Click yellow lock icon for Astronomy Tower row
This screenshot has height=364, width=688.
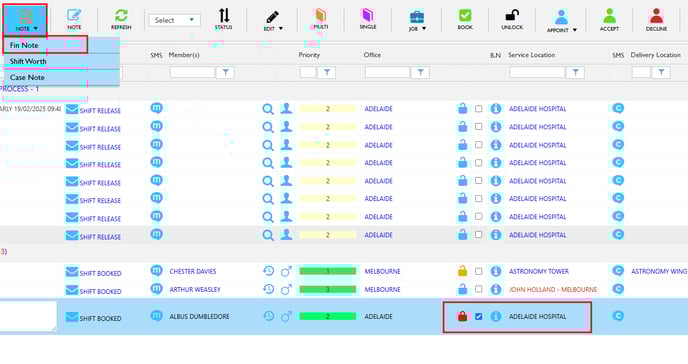coord(462,271)
